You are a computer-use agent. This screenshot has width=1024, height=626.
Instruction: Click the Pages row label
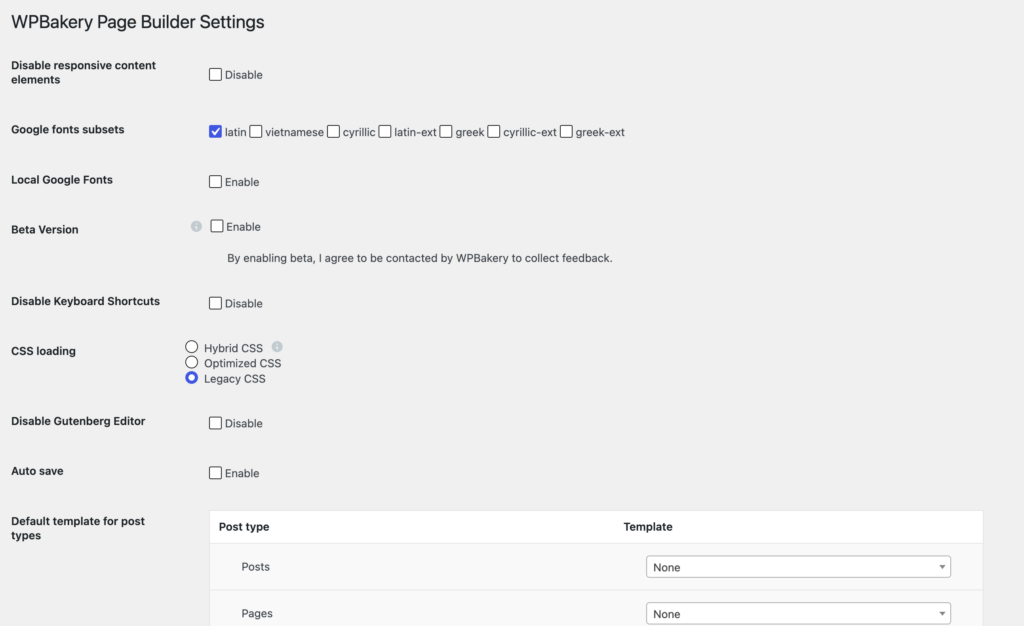pyautogui.click(x=257, y=614)
